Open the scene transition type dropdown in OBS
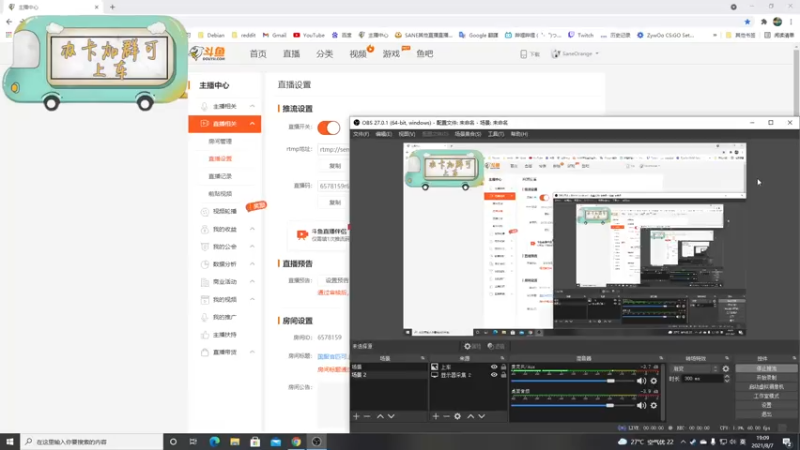 click(x=694, y=368)
